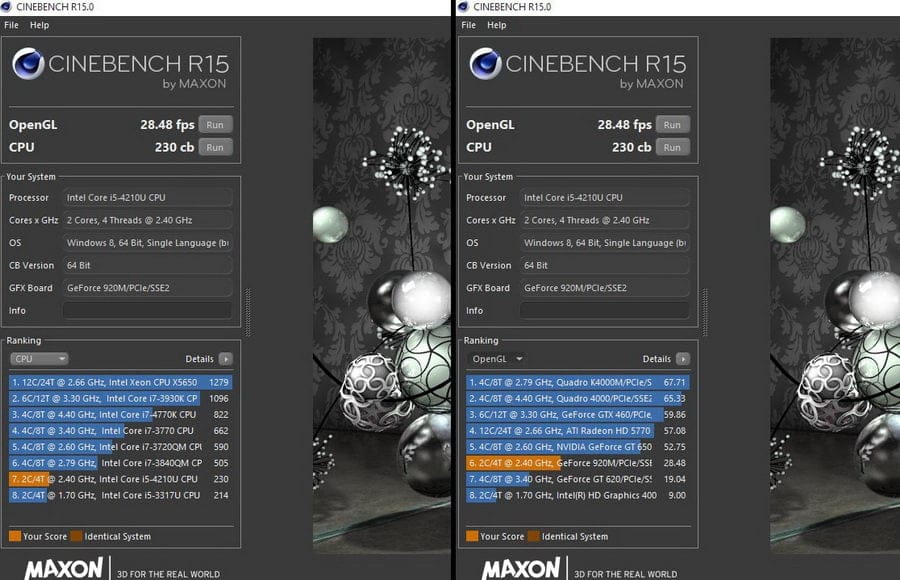Select Intel HD Graphics 400 ranking row

[x=578, y=495]
